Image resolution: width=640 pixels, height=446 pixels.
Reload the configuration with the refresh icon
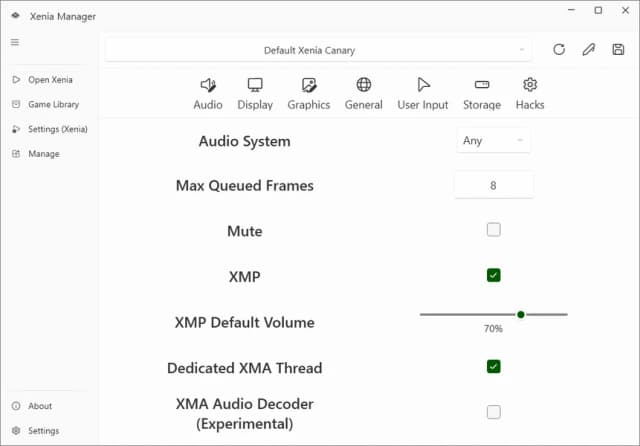click(x=559, y=49)
